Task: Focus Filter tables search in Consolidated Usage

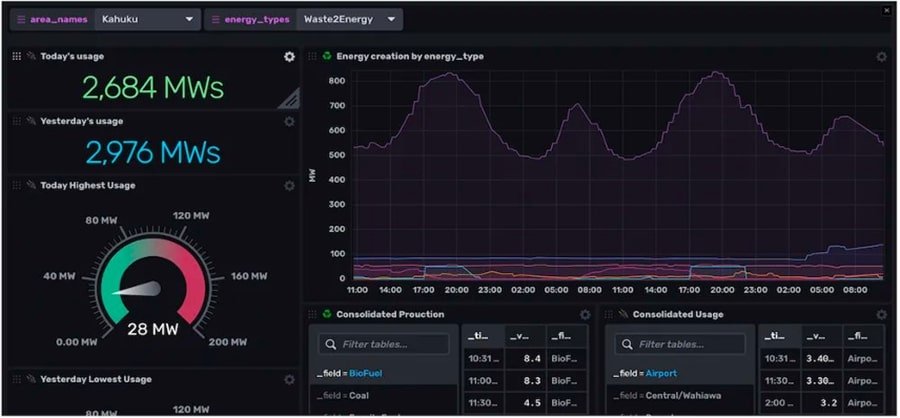Action: 680,344
